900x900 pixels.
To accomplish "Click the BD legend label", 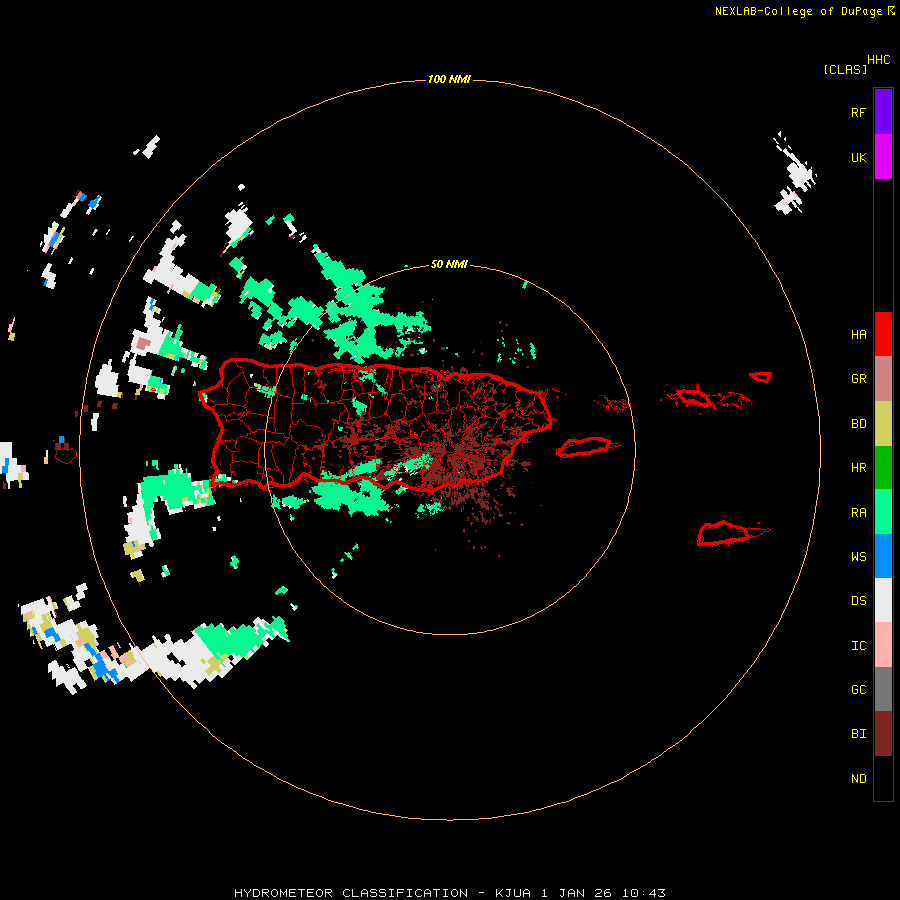I will pyautogui.click(x=858, y=423).
